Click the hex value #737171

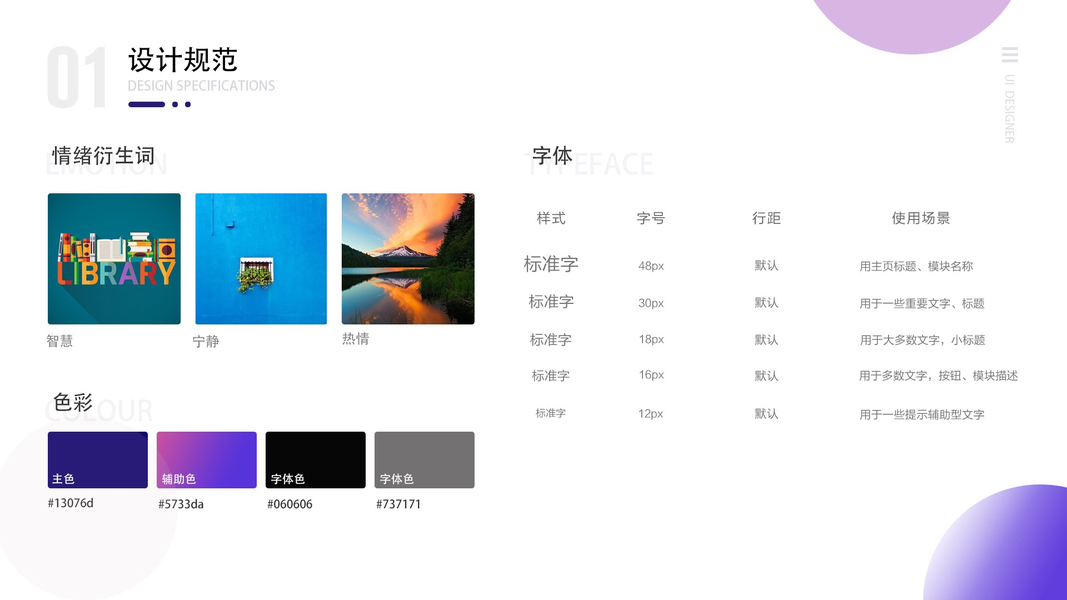(x=398, y=504)
